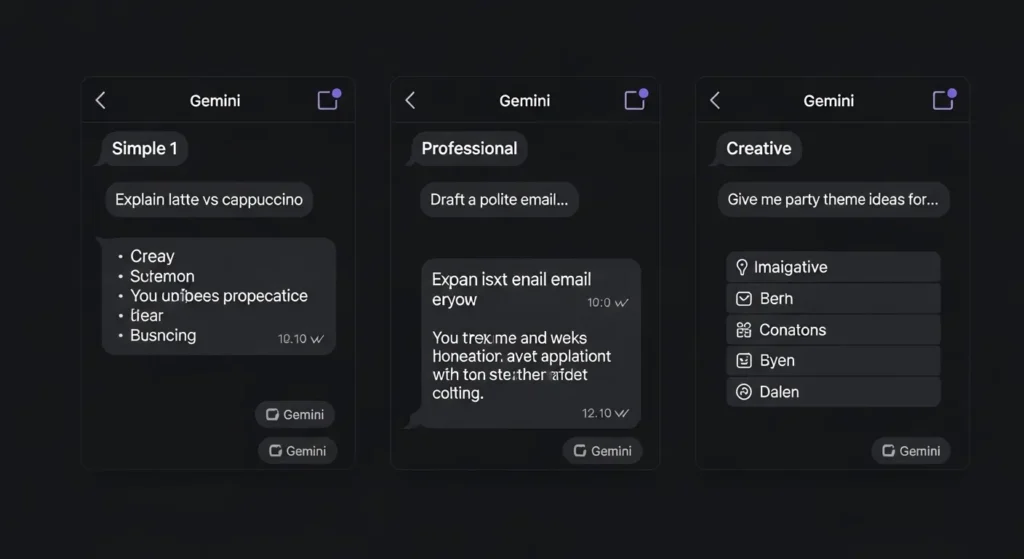Image resolution: width=1024 pixels, height=559 pixels.
Task: Click Gemini title in Creative panel
Action: coord(829,101)
